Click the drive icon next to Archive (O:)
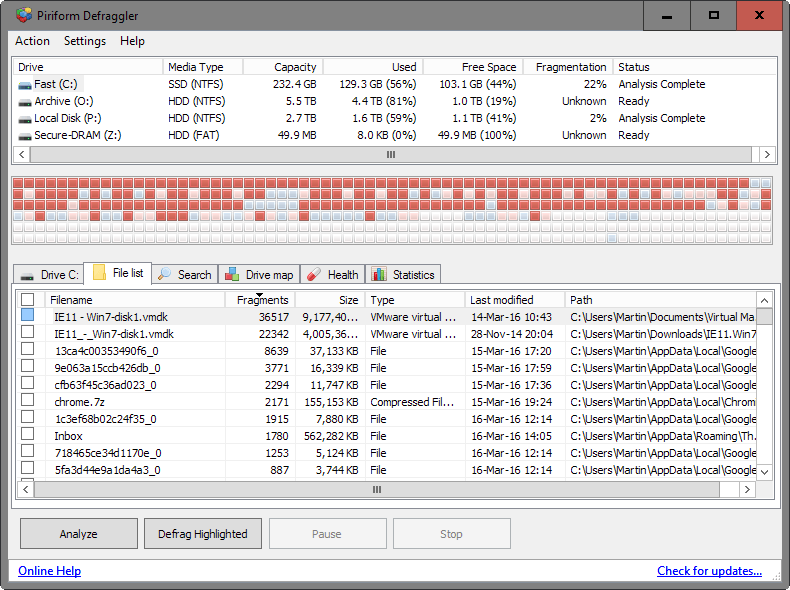The height and width of the screenshot is (590, 790). coord(25,102)
